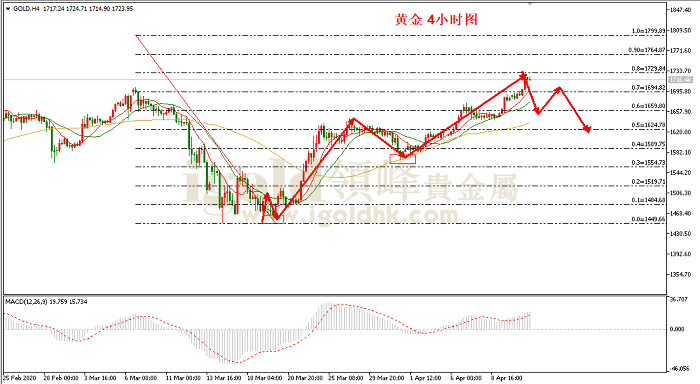Click the 6 Mar 08:00 time label
The image size is (700, 384).
coord(141,378)
